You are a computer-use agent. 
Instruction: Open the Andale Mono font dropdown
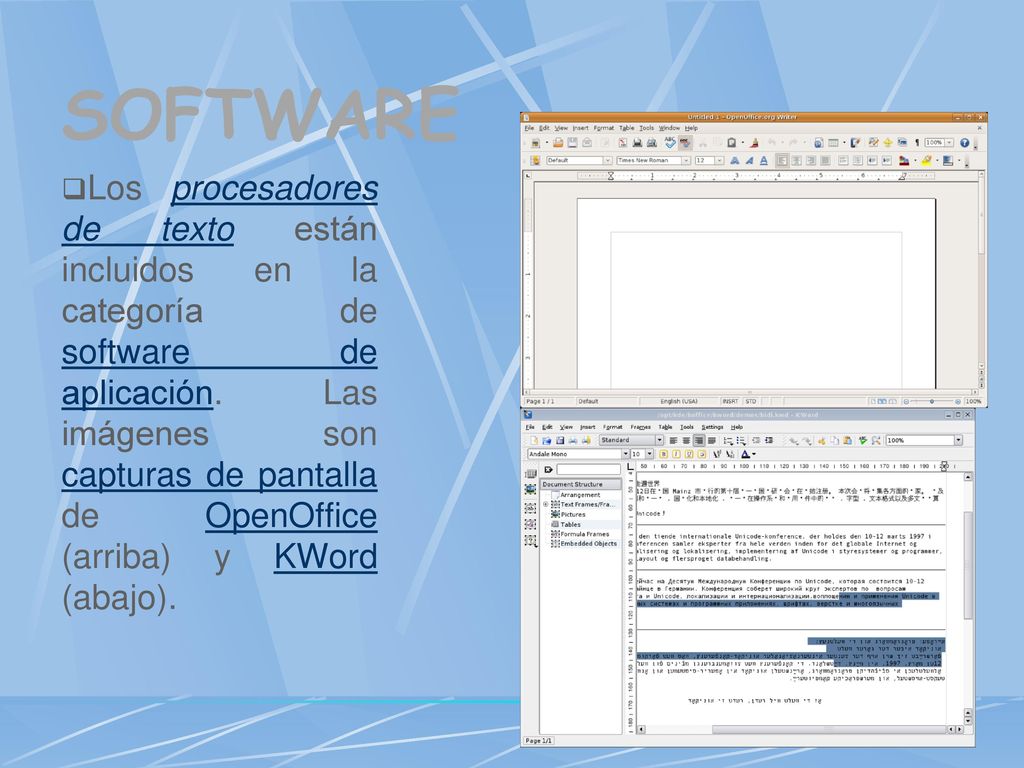pos(626,454)
